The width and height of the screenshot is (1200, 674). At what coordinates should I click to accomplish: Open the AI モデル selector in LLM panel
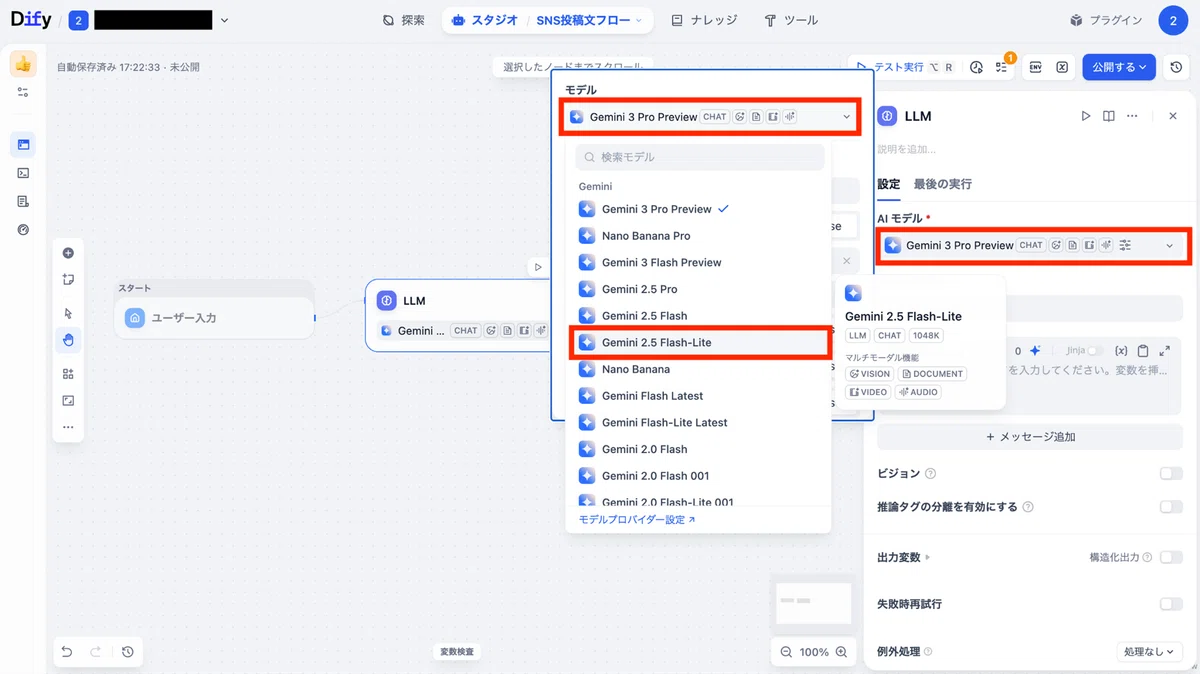1033,245
